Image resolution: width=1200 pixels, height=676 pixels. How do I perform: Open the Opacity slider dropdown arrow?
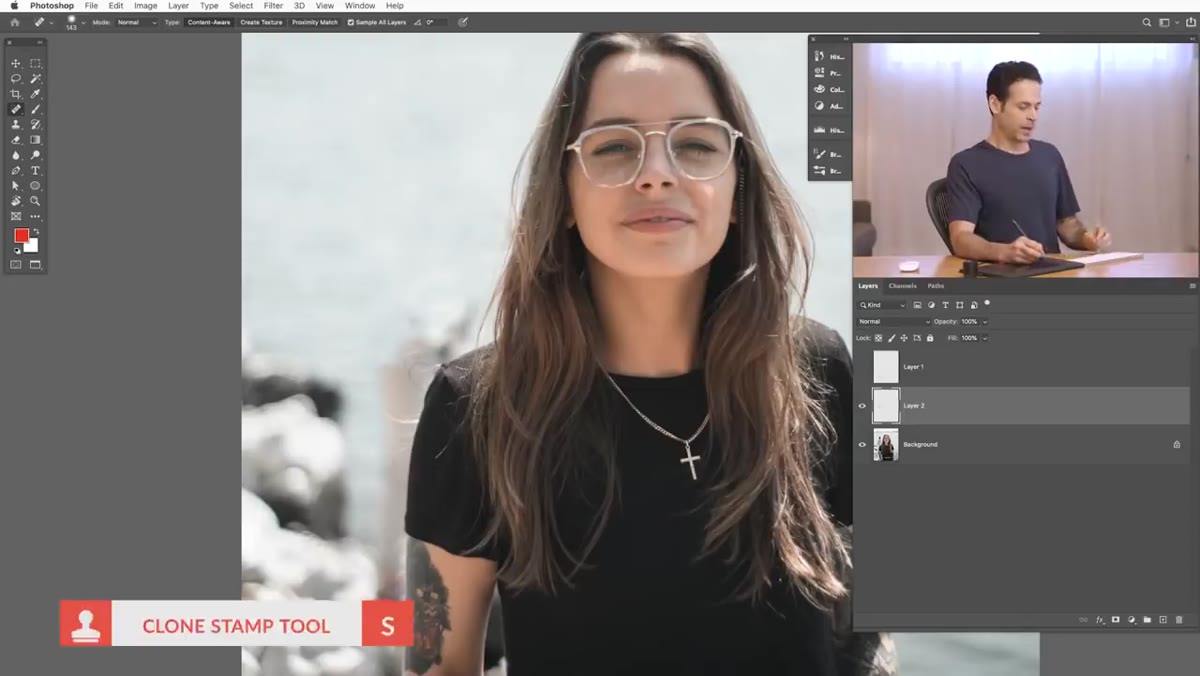point(984,322)
